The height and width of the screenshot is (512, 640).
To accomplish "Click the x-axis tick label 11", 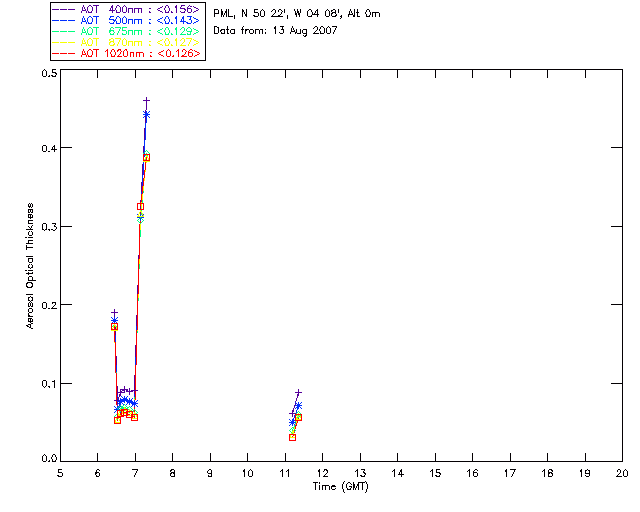I will pyautogui.click(x=285, y=474).
